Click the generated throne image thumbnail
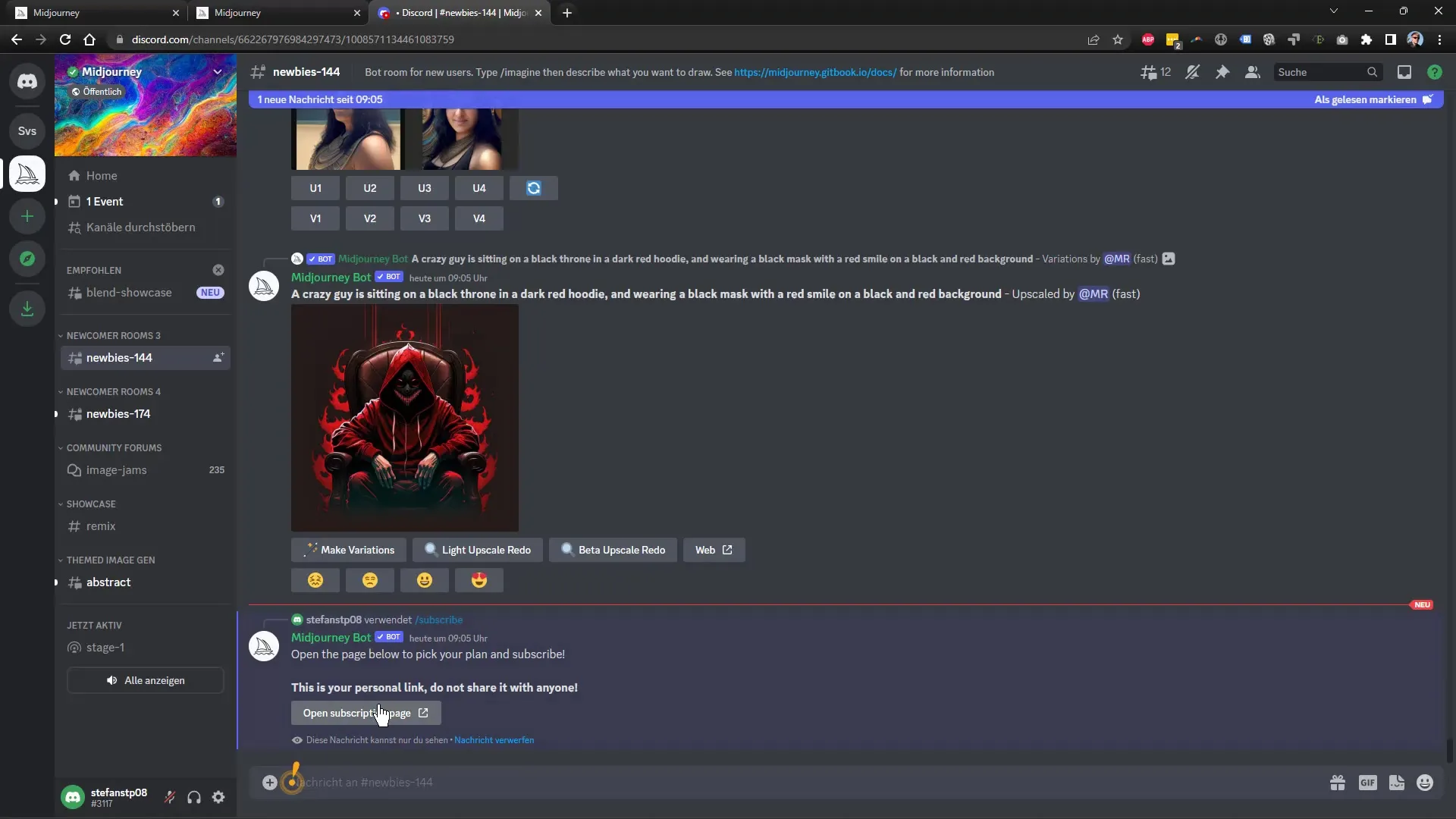 coord(405,415)
